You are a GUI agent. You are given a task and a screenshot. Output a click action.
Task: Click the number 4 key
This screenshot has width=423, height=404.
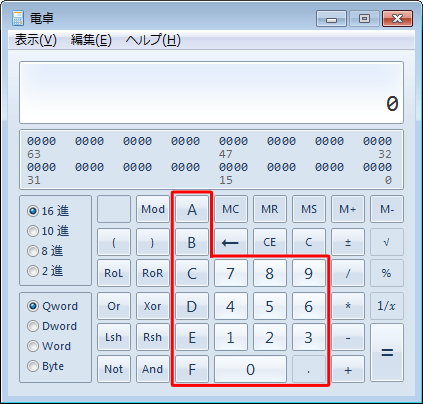tap(231, 306)
